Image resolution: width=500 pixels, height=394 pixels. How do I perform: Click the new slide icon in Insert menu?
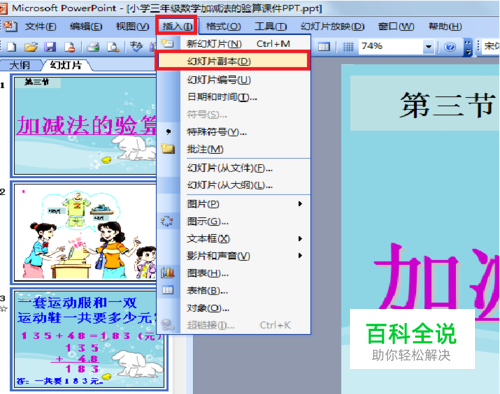click(x=168, y=43)
